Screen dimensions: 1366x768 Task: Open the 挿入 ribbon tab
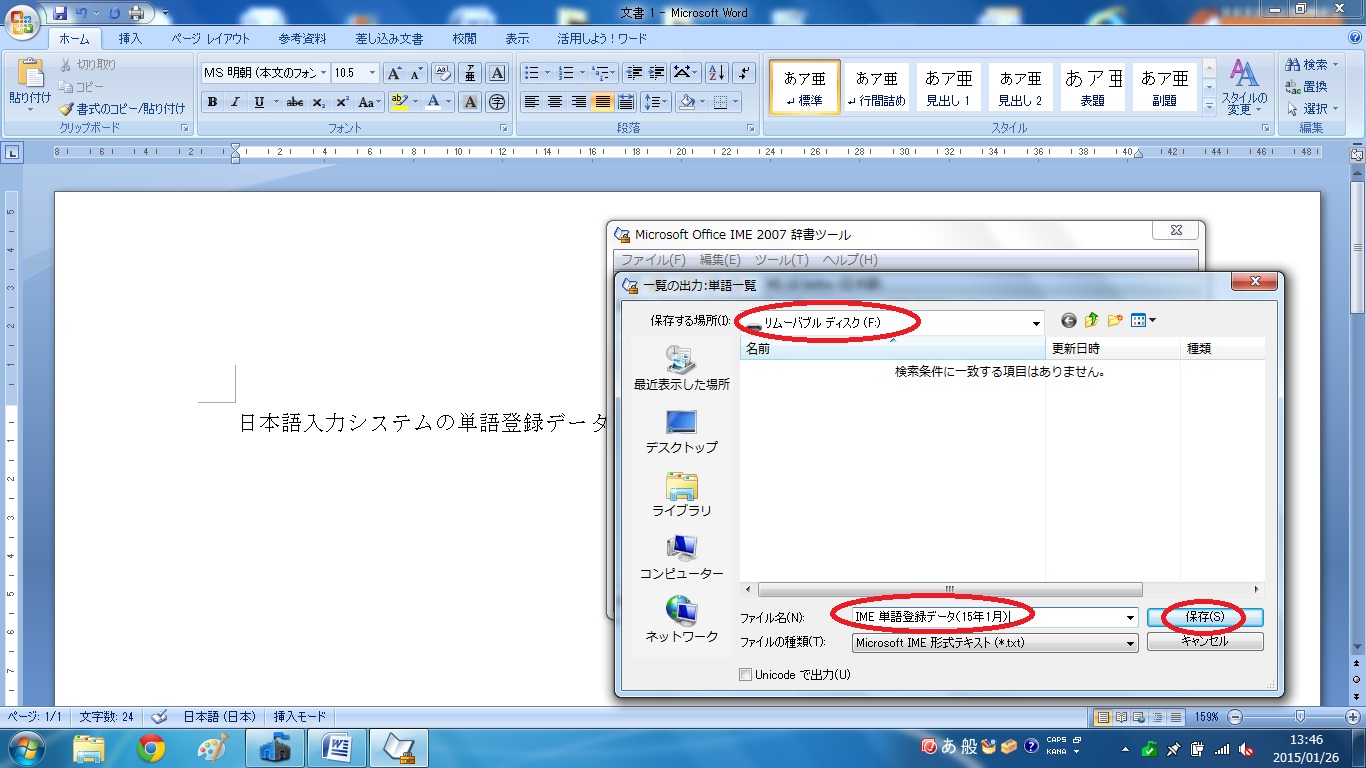tap(130, 39)
